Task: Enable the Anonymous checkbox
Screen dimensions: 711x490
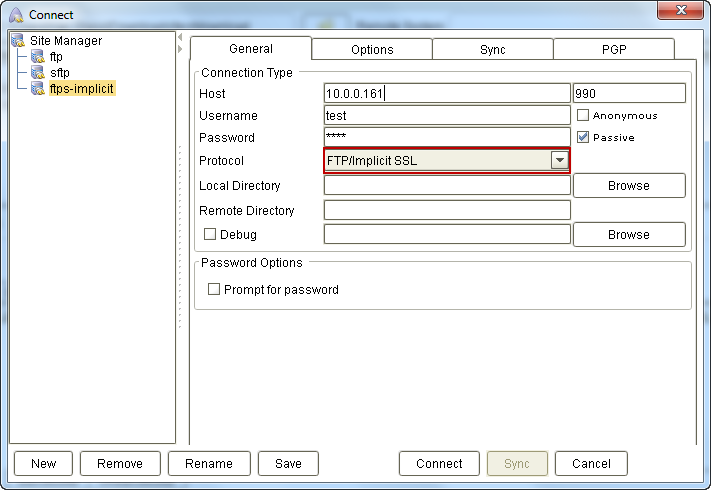Action: (583, 115)
